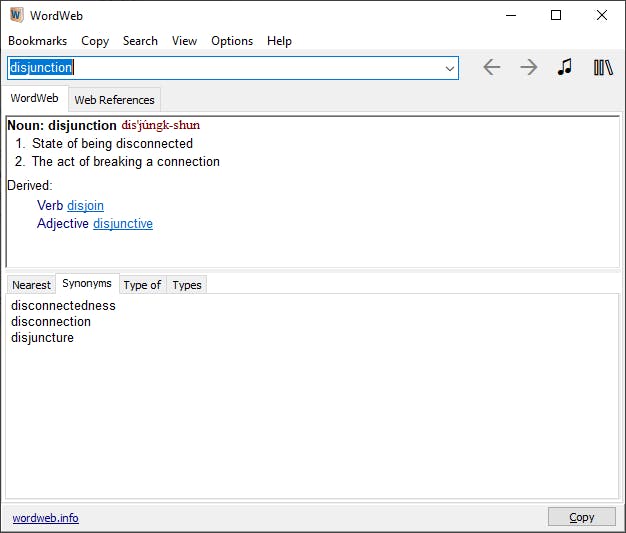Maximize the WordWeb window
The image size is (626, 533).
[556, 16]
